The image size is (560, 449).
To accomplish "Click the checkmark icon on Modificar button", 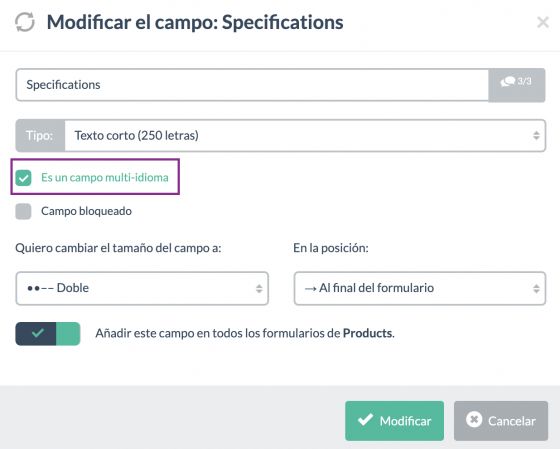I will coord(365,420).
